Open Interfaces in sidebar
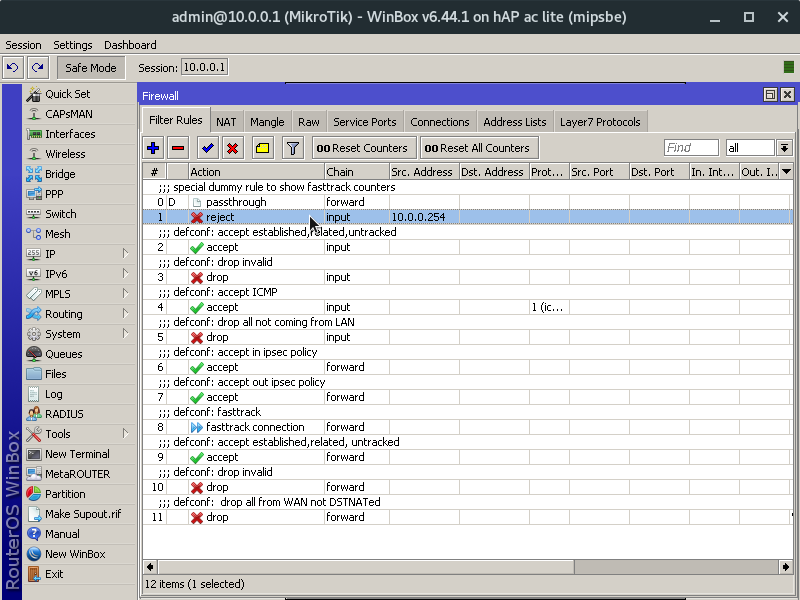800x600 pixels. pyautogui.click(x=80, y=134)
